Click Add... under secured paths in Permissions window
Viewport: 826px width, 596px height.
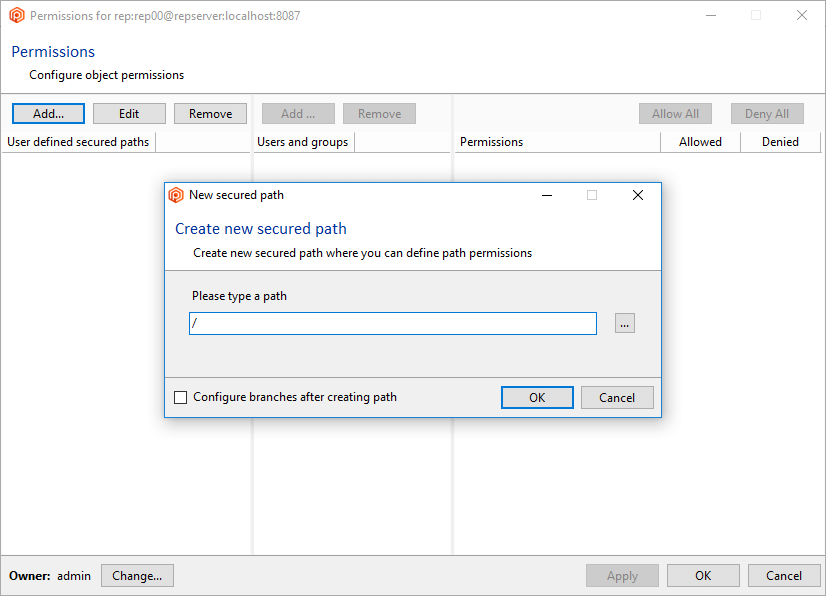[48, 114]
